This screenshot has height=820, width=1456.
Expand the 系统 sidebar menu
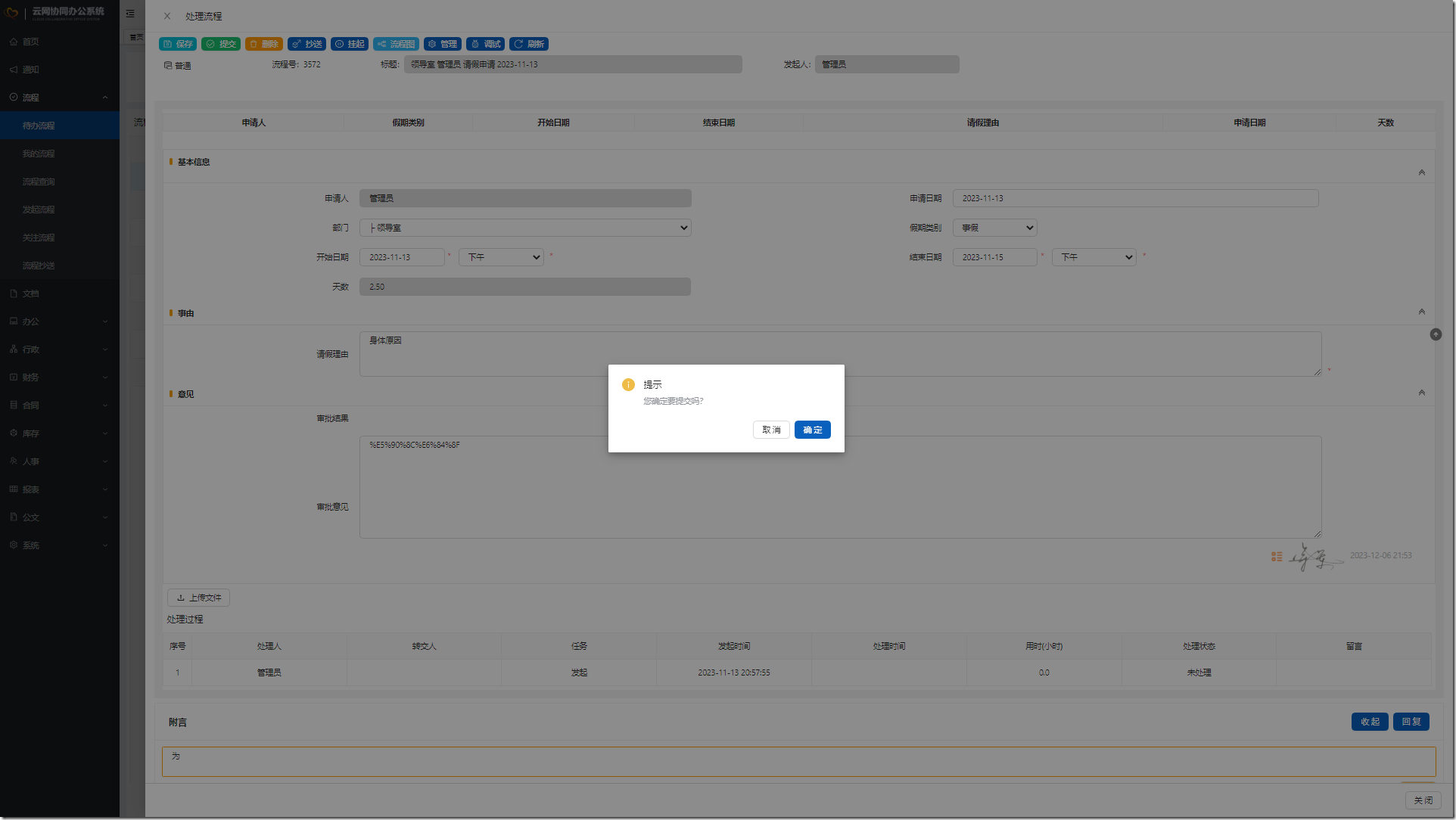point(60,545)
